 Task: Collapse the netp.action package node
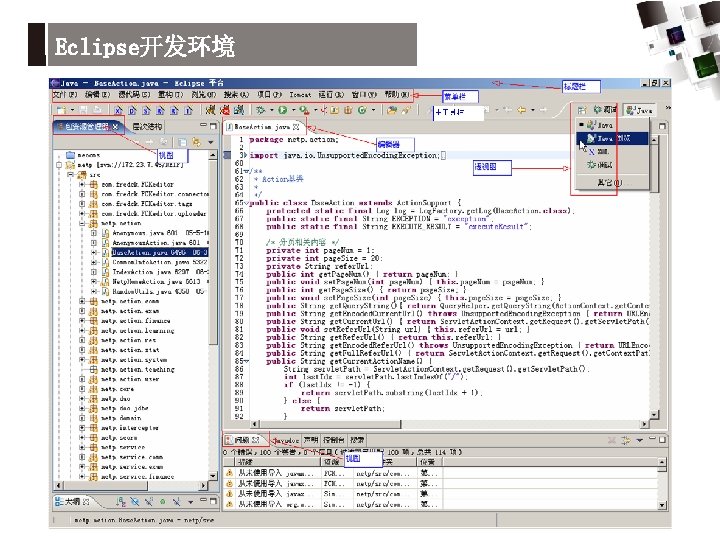[82, 224]
